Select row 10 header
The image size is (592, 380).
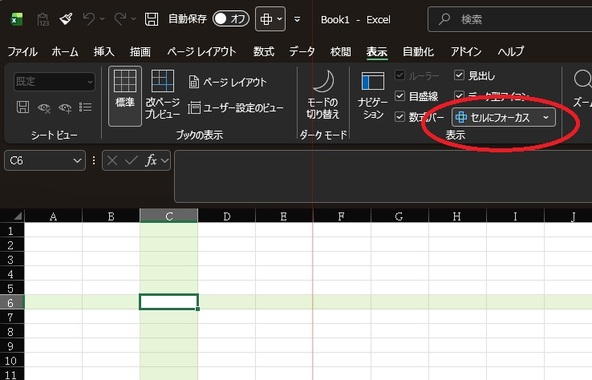pos(12,360)
